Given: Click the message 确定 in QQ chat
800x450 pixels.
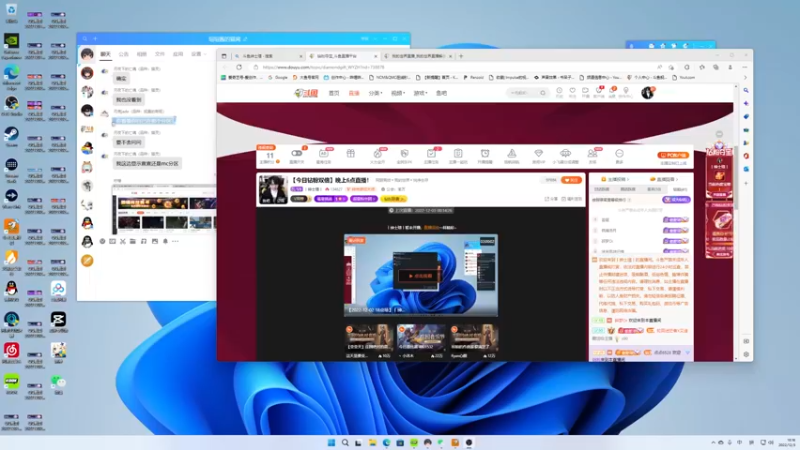Looking at the screenshot, I should click(121, 79).
